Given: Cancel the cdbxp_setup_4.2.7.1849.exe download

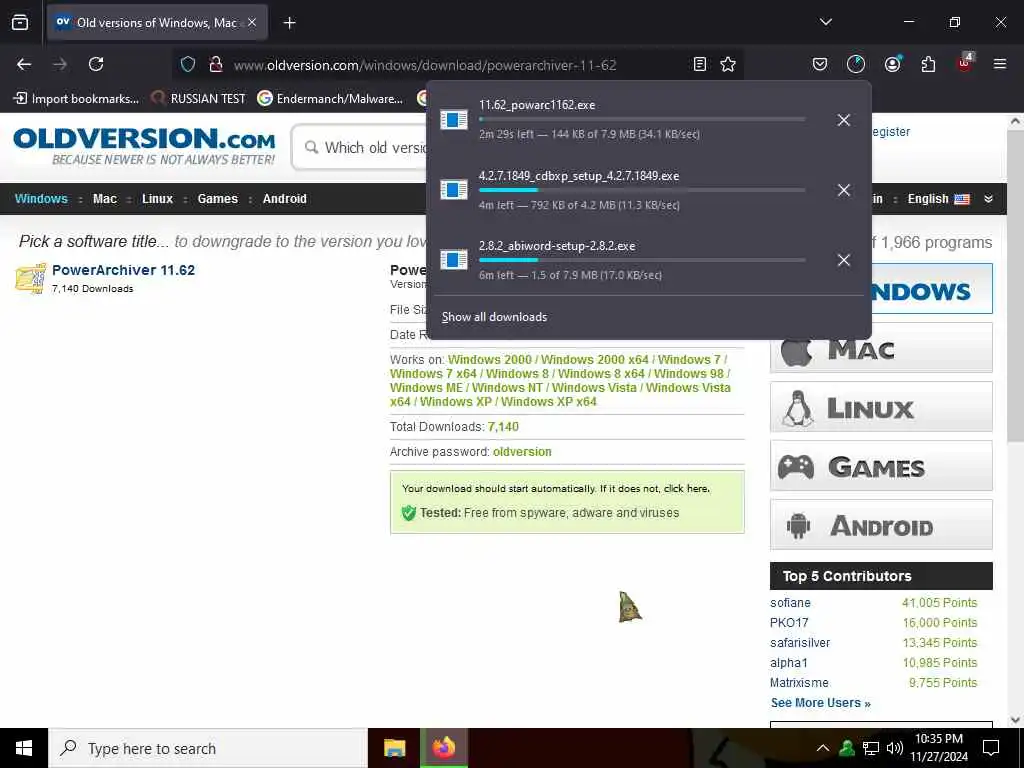Looking at the screenshot, I should (844, 189).
